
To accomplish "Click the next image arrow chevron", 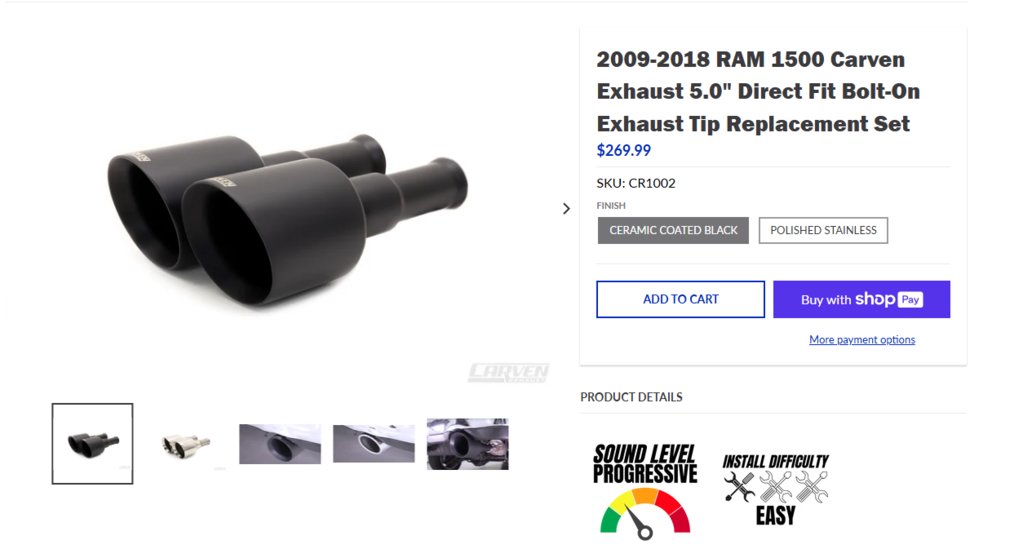I will pos(566,209).
